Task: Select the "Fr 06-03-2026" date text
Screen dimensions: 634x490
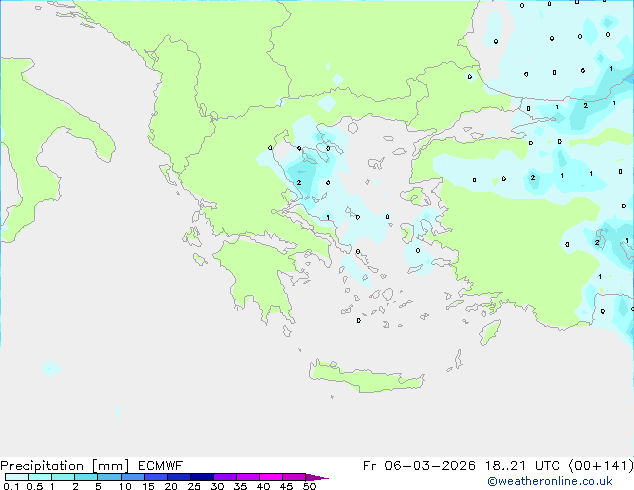Action: click(x=419, y=466)
